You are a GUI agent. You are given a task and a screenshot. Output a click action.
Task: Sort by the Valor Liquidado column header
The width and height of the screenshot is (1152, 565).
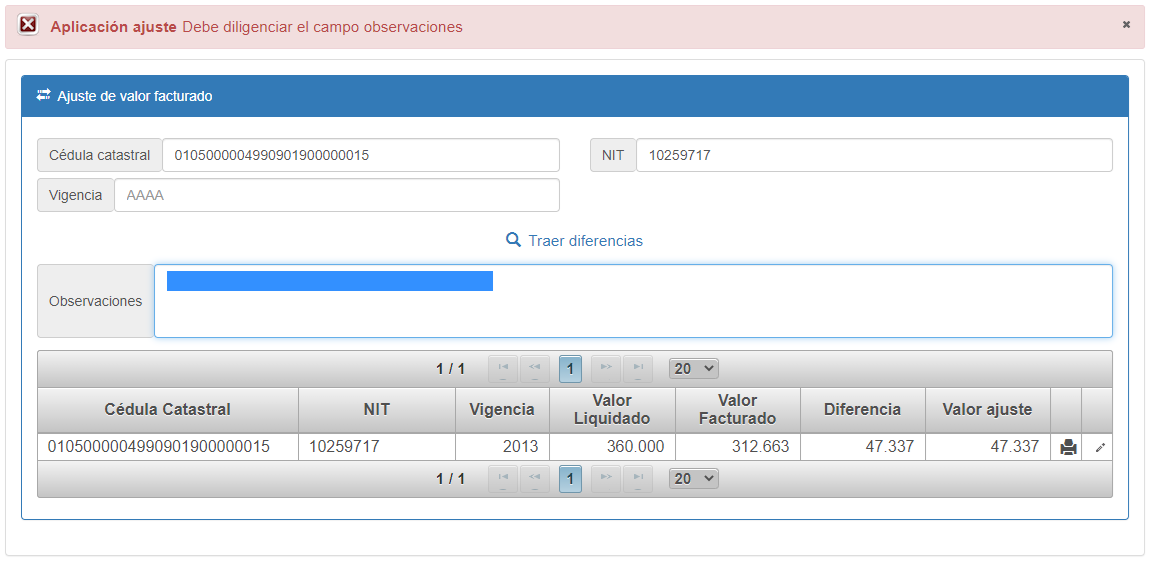[x=612, y=410]
